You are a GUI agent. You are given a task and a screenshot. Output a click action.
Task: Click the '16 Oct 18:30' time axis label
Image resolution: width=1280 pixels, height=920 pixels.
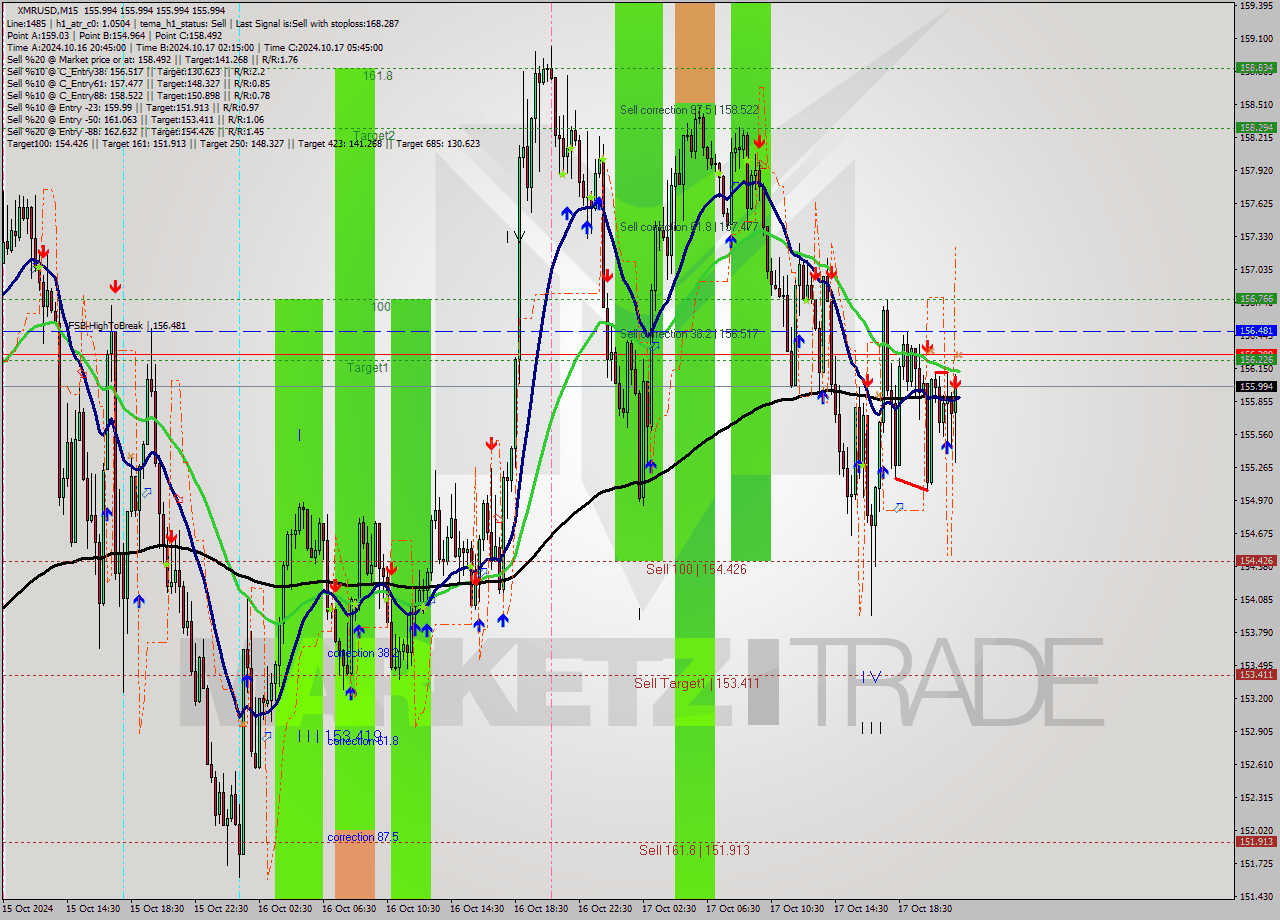(x=541, y=909)
